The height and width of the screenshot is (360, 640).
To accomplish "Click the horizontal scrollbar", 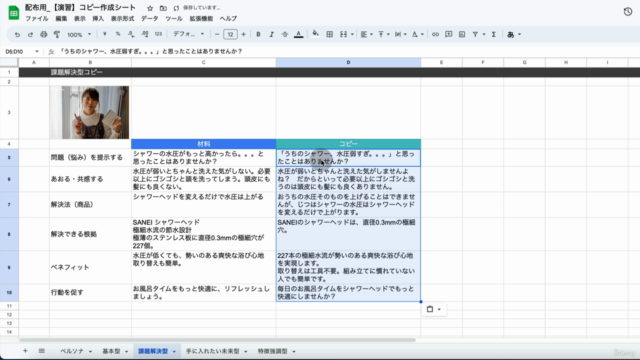I will (217, 340).
